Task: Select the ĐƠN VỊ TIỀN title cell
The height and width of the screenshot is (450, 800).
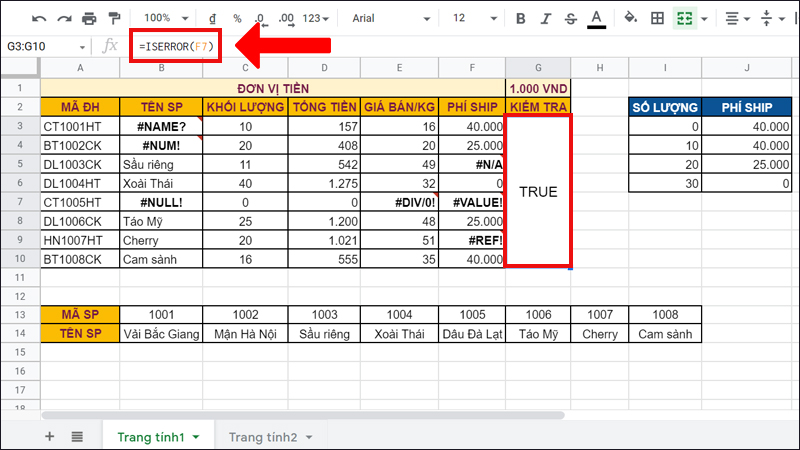Action: coord(273,88)
